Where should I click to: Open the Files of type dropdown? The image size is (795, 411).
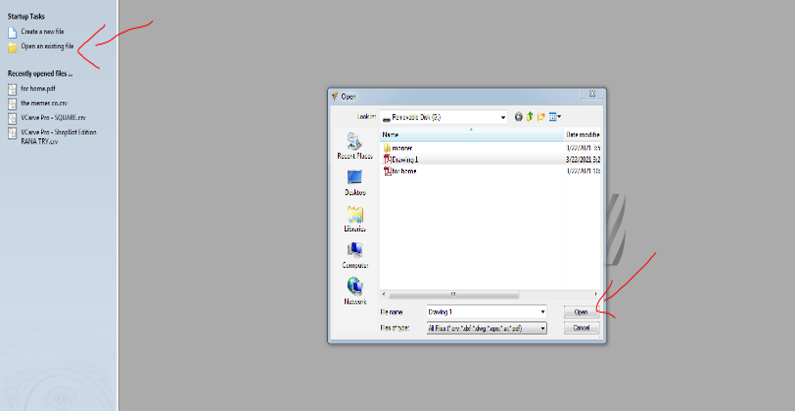pyautogui.click(x=487, y=329)
